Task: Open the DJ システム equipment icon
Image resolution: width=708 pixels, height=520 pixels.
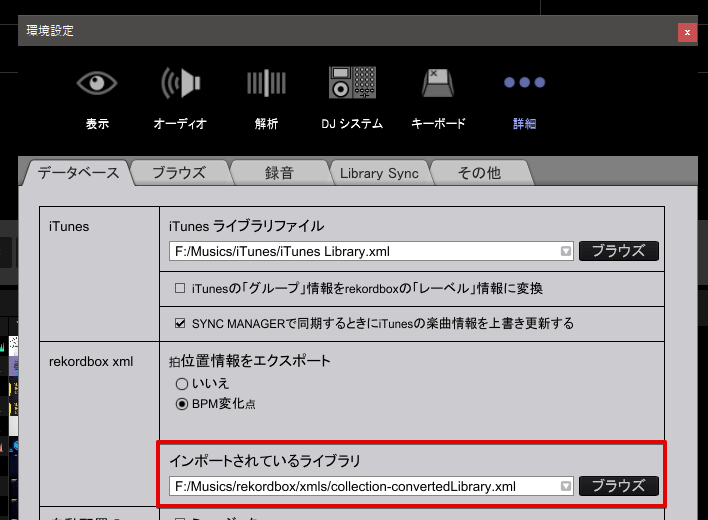Action: pyautogui.click(x=352, y=83)
